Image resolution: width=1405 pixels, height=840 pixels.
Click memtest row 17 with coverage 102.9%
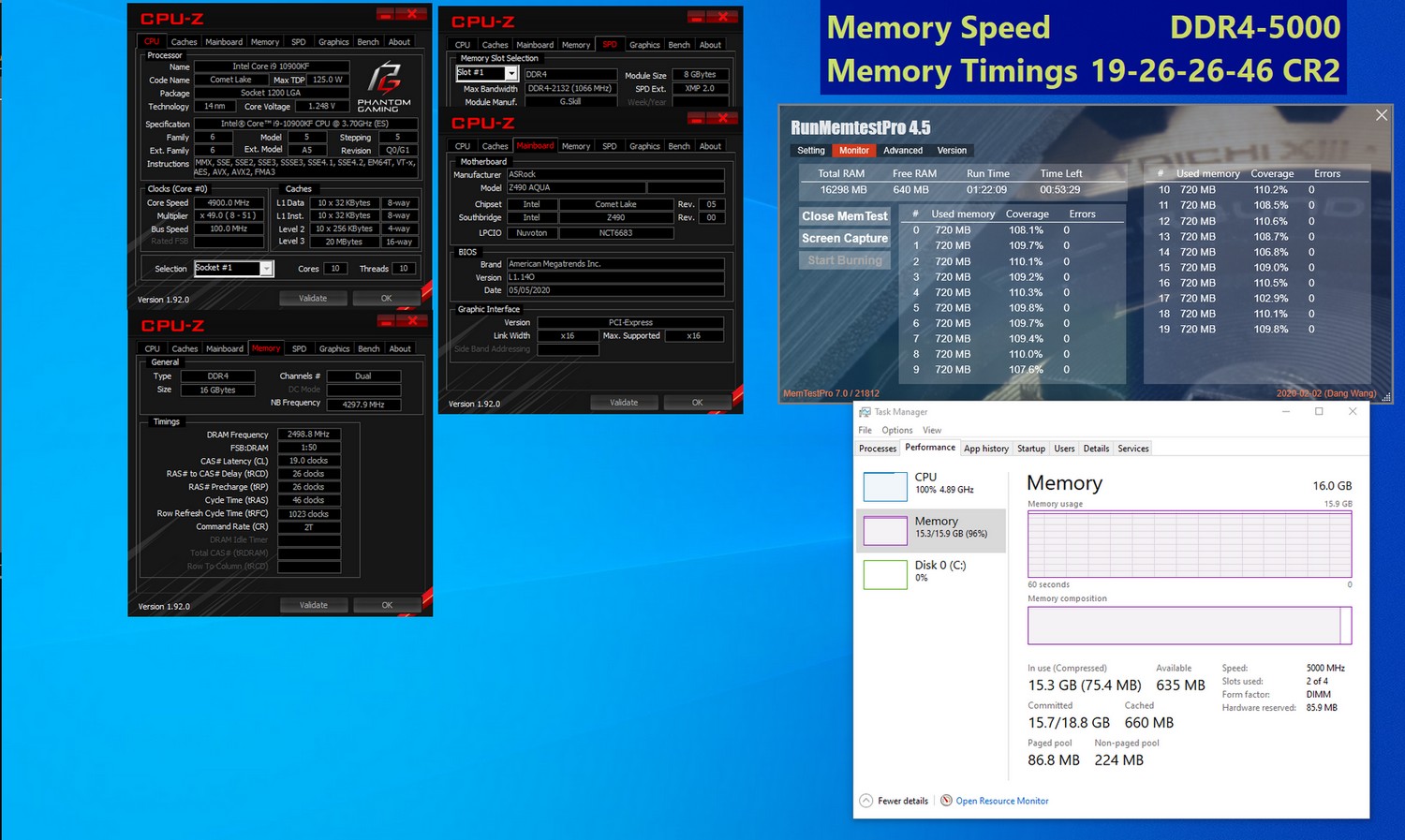pyautogui.click(x=1257, y=299)
